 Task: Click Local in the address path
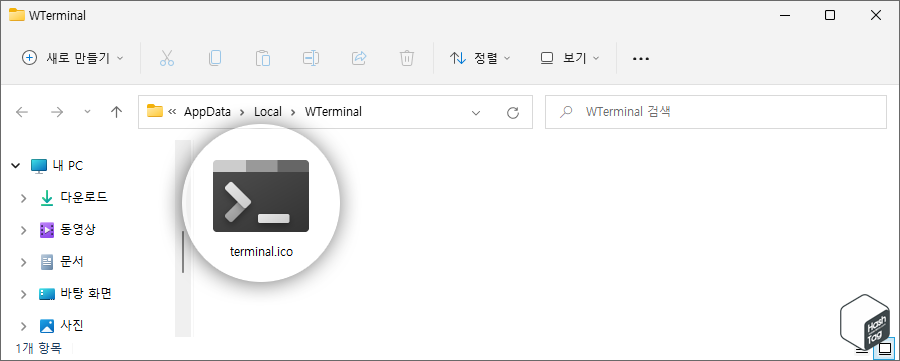(268, 112)
